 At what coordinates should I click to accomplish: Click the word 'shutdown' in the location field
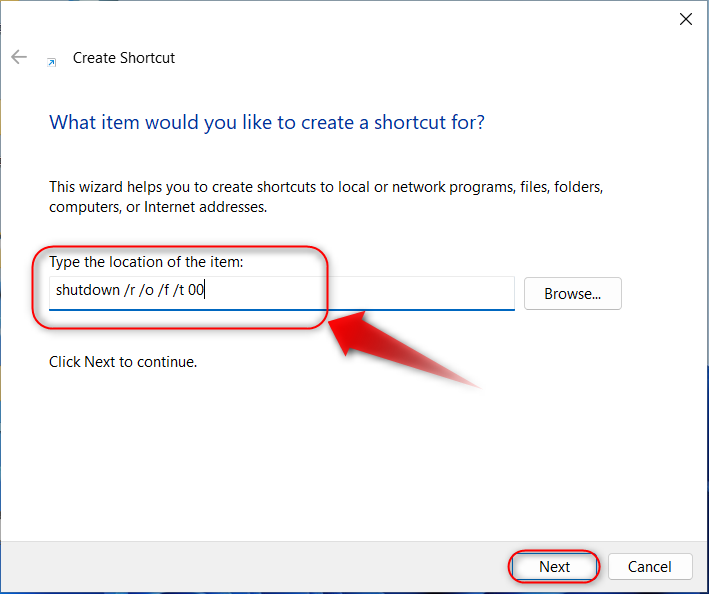(86, 292)
